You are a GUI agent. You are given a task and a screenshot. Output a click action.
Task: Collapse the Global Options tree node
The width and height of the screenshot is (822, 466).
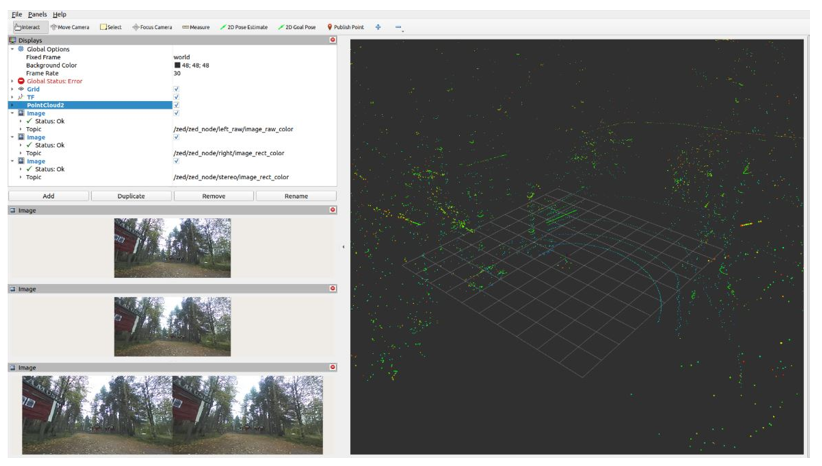(12, 49)
